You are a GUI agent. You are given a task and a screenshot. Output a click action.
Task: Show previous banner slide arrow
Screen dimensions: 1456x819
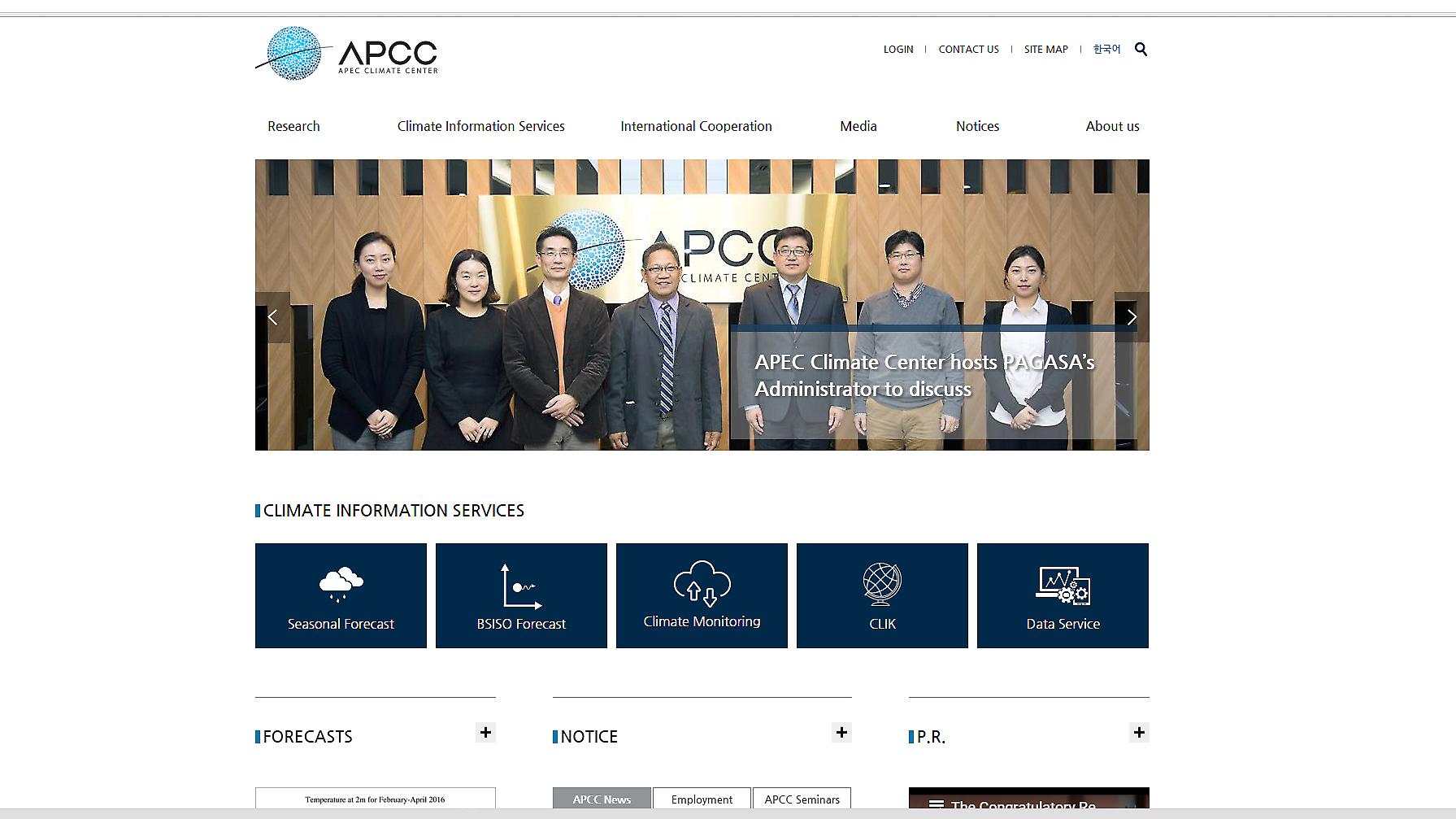click(x=273, y=317)
